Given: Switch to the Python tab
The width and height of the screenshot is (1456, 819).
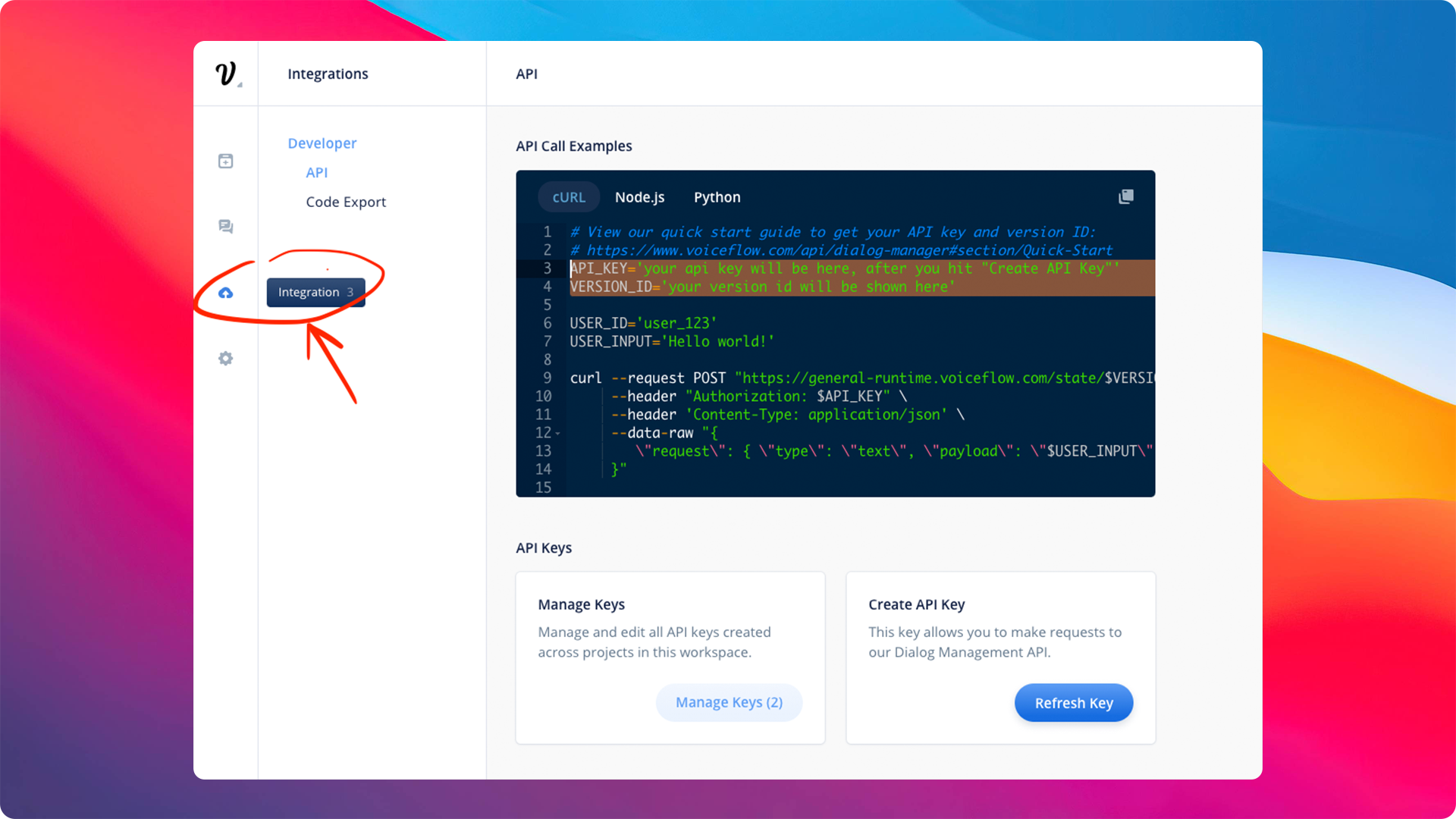Looking at the screenshot, I should [718, 197].
